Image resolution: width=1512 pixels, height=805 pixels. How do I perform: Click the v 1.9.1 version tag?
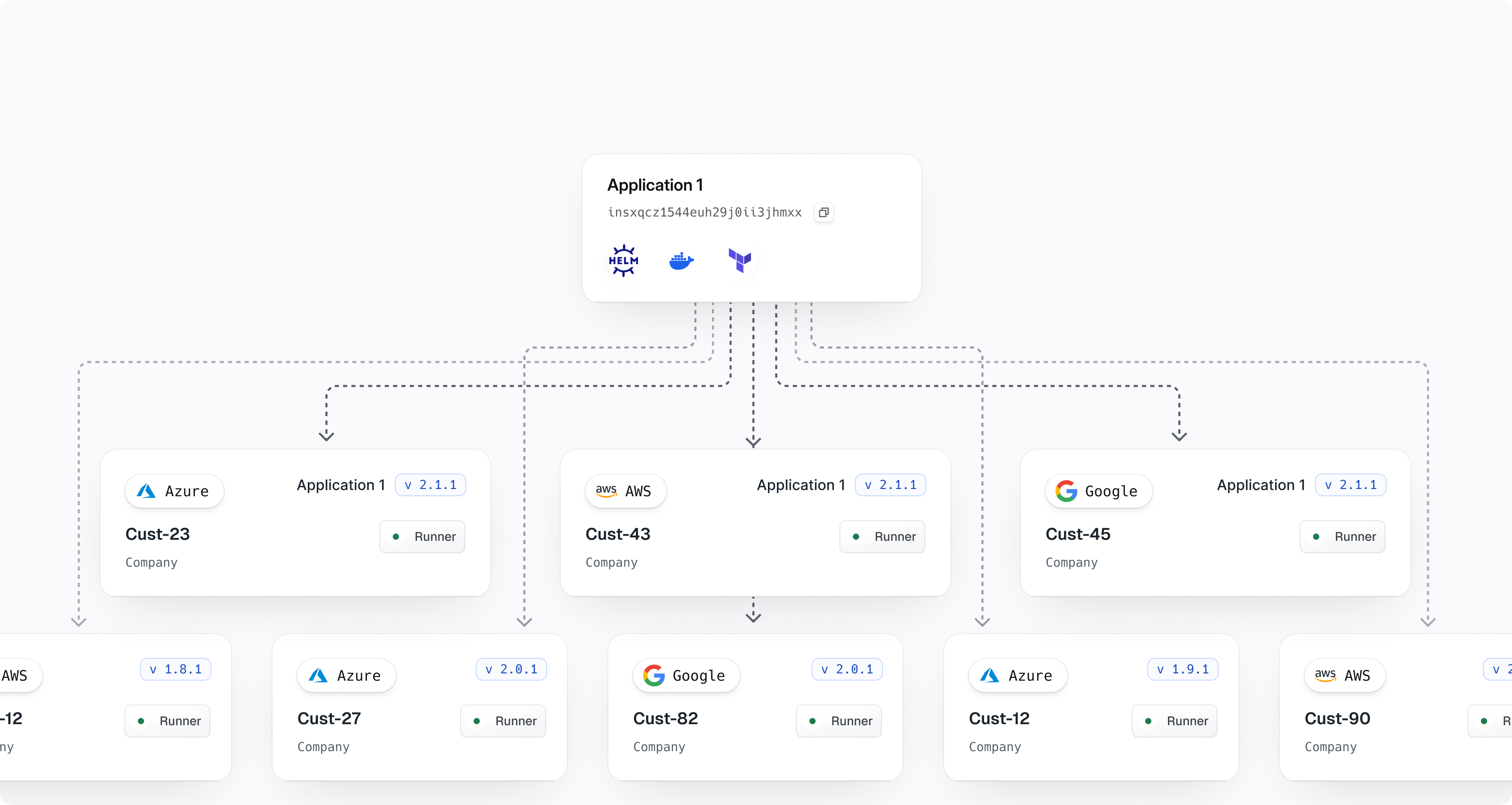[1183, 670]
